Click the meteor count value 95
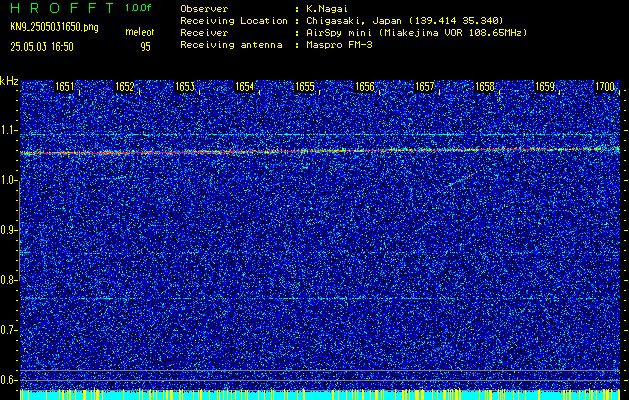The image size is (629, 400). [x=145, y=47]
